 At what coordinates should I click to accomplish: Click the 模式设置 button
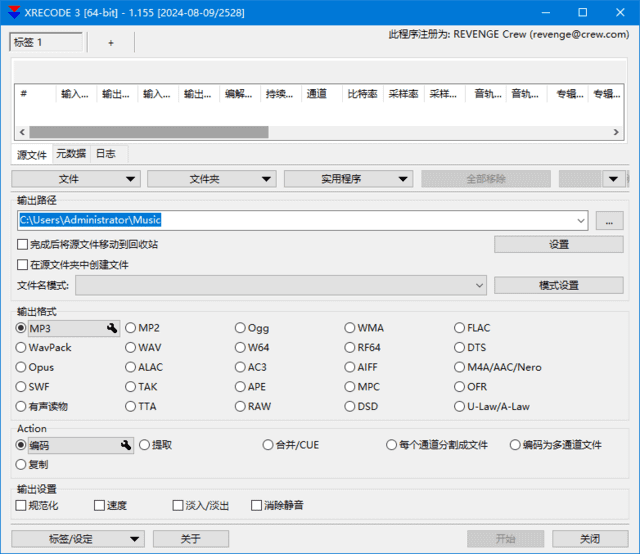coord(558,286)
